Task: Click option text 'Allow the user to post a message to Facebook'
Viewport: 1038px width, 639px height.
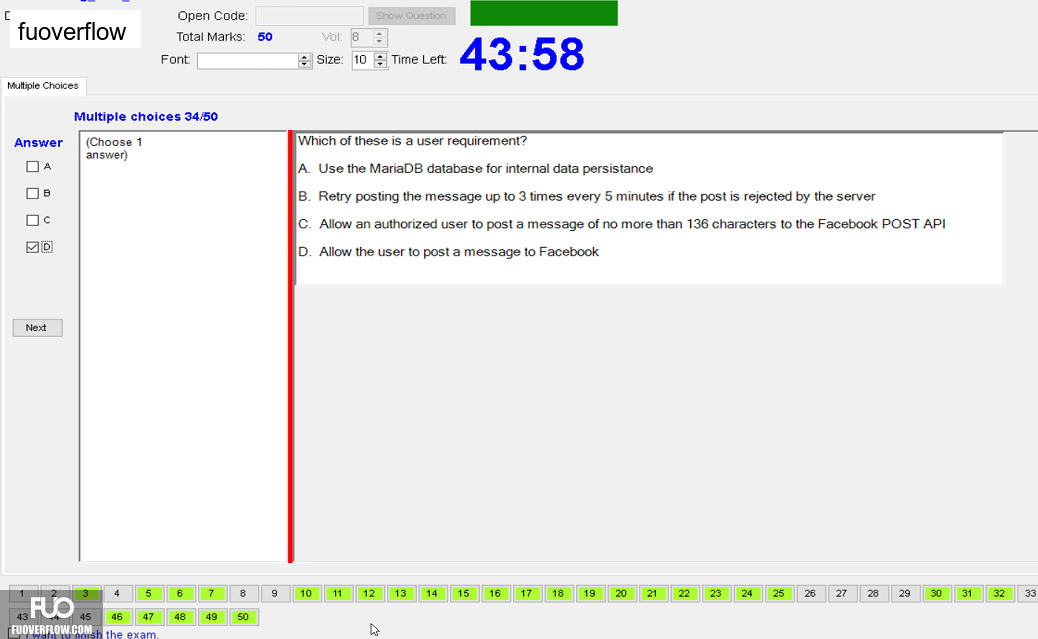Action: [x=459, y=252]
